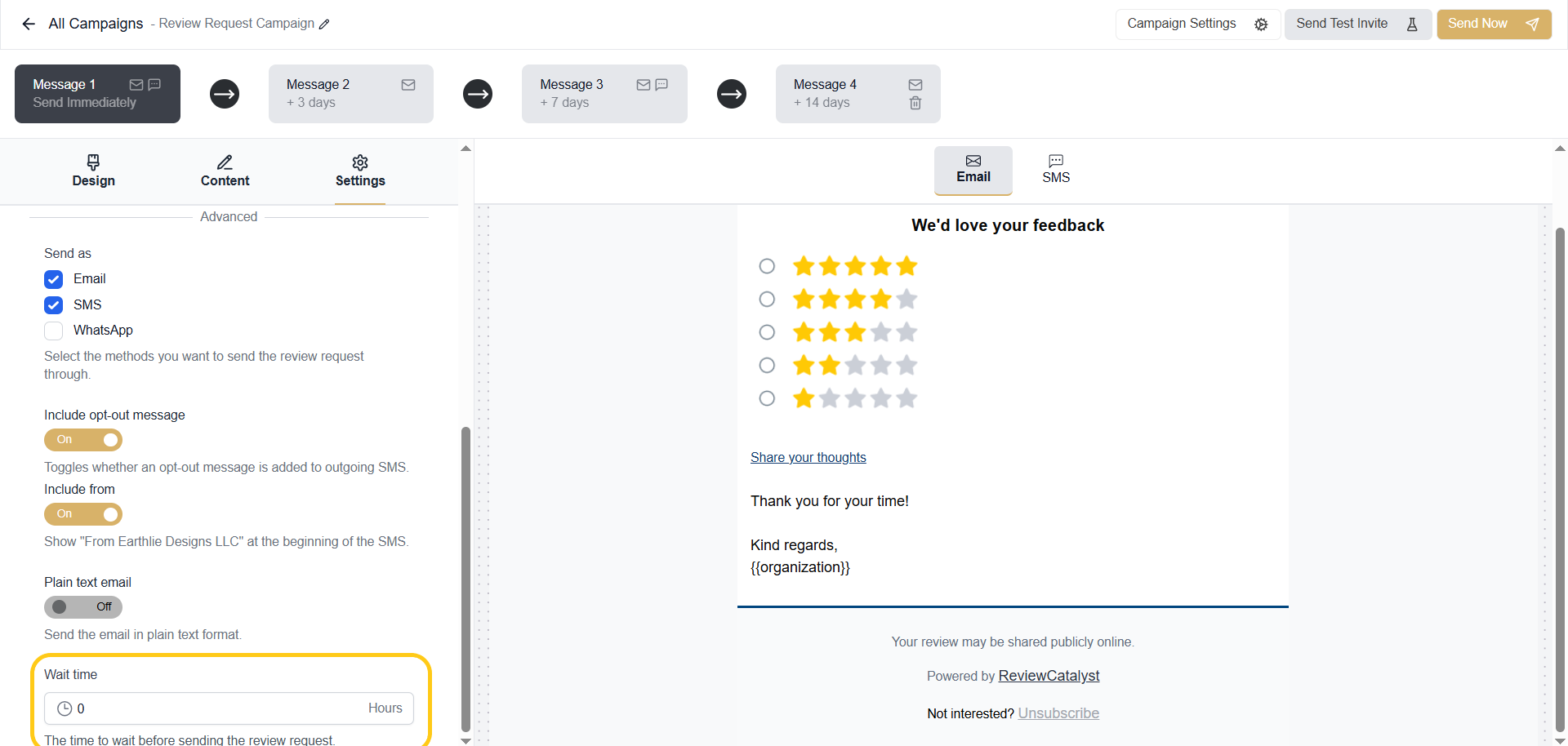Select the SMS preview icon tab
This screenshot has height=746, width=1568.
click(x=1055, y=169)
